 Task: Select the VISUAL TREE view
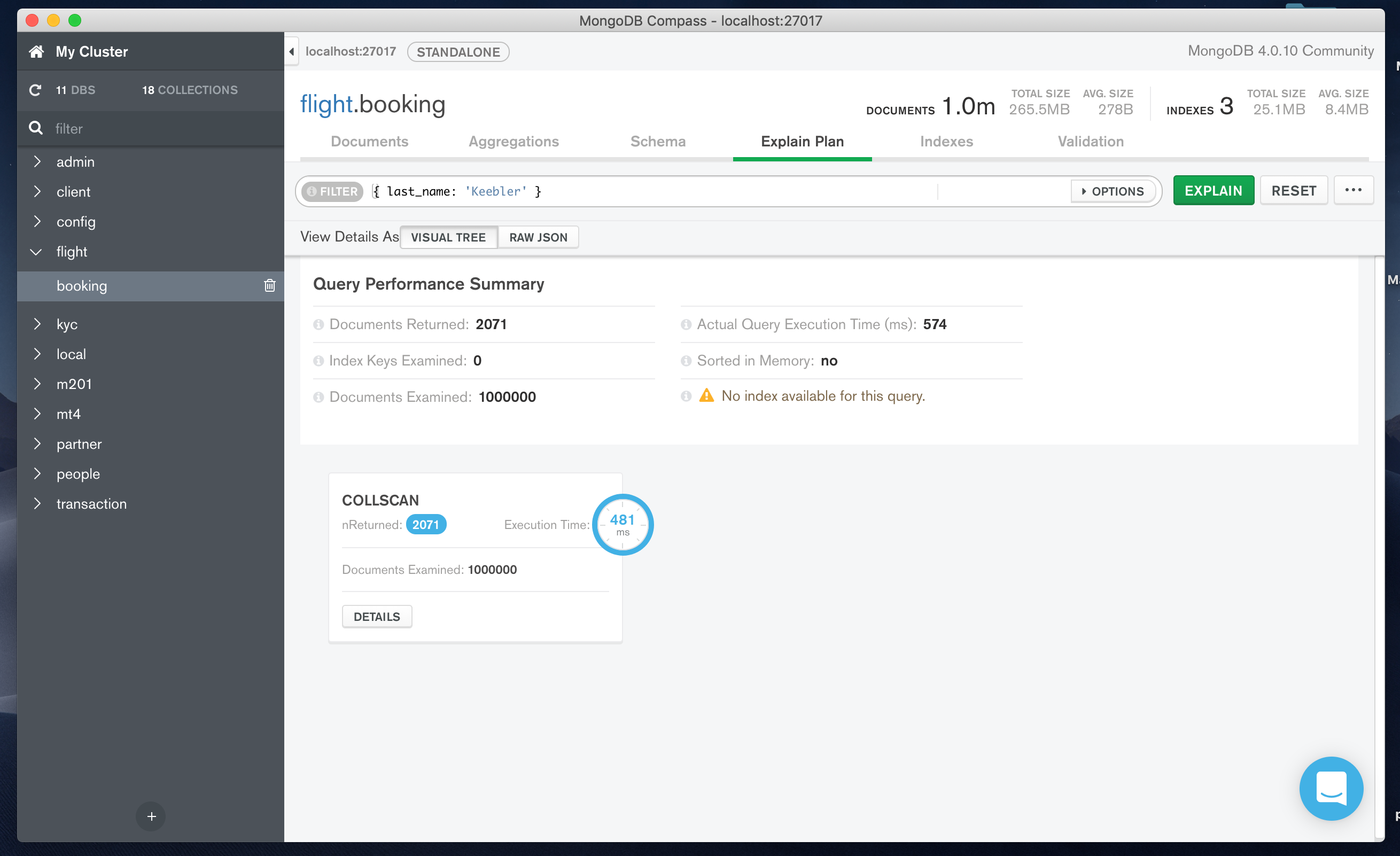click(x=448, y=237)
